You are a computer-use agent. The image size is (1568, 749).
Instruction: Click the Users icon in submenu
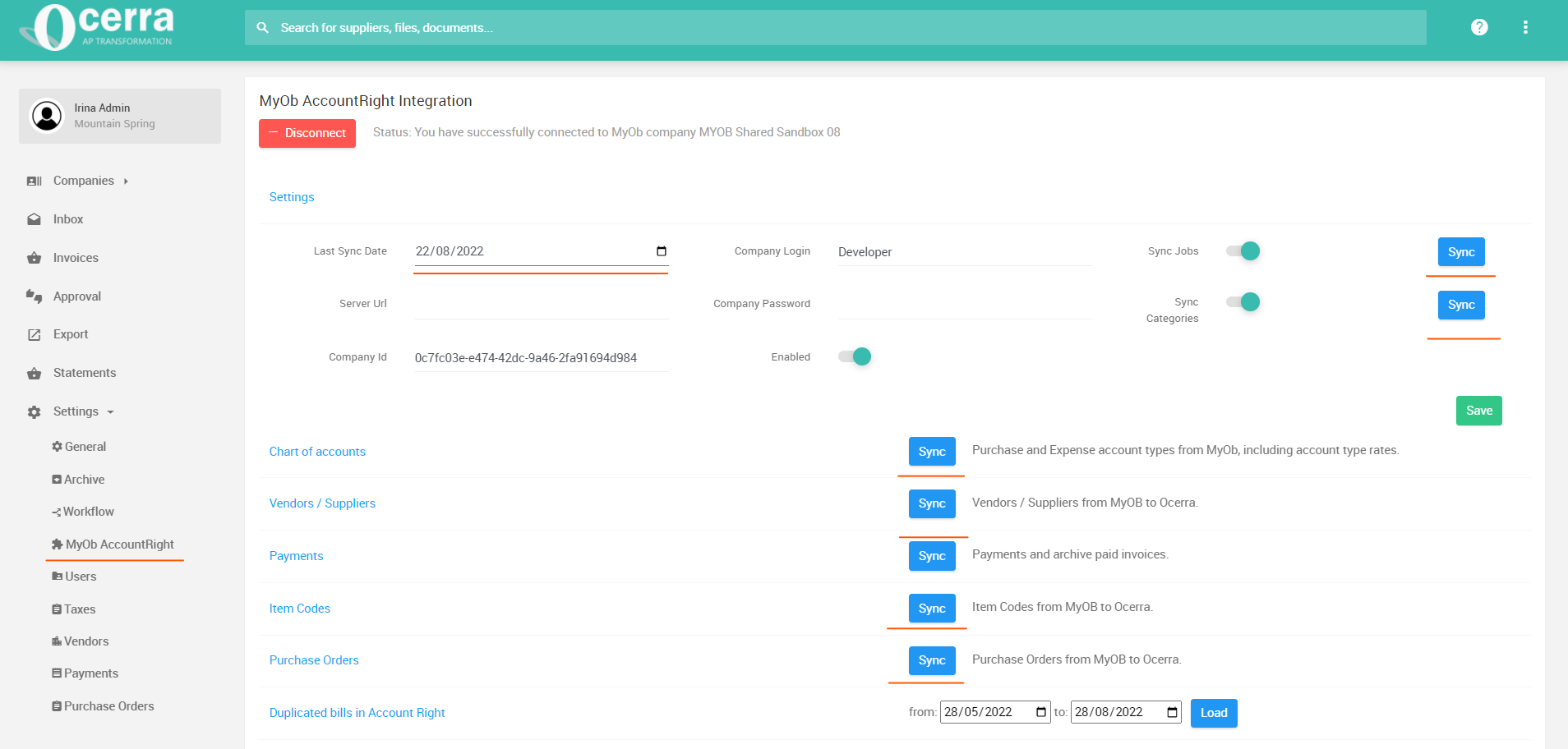point(58,577)
